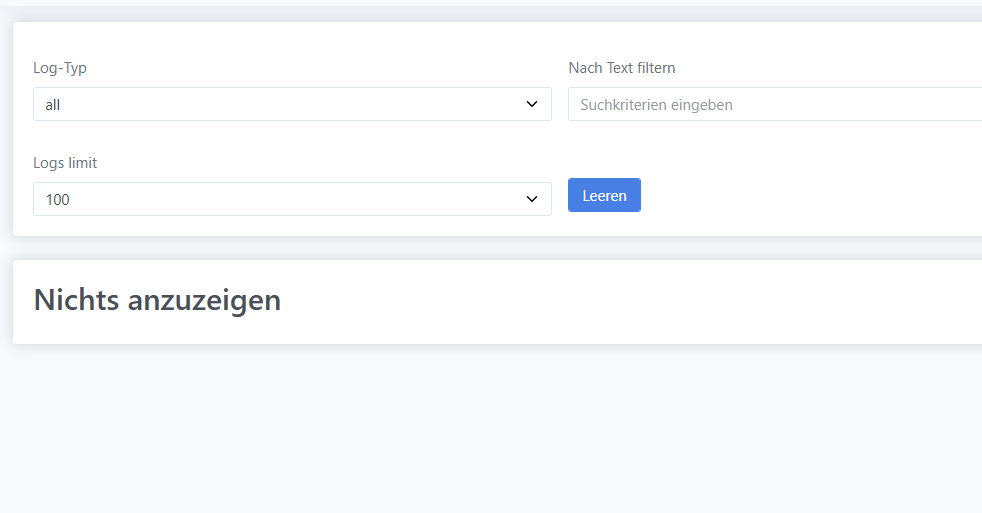Focus the Suchkriterien eingeben search field
Screen dimensions: 982x513
click(x=775, y=104)
